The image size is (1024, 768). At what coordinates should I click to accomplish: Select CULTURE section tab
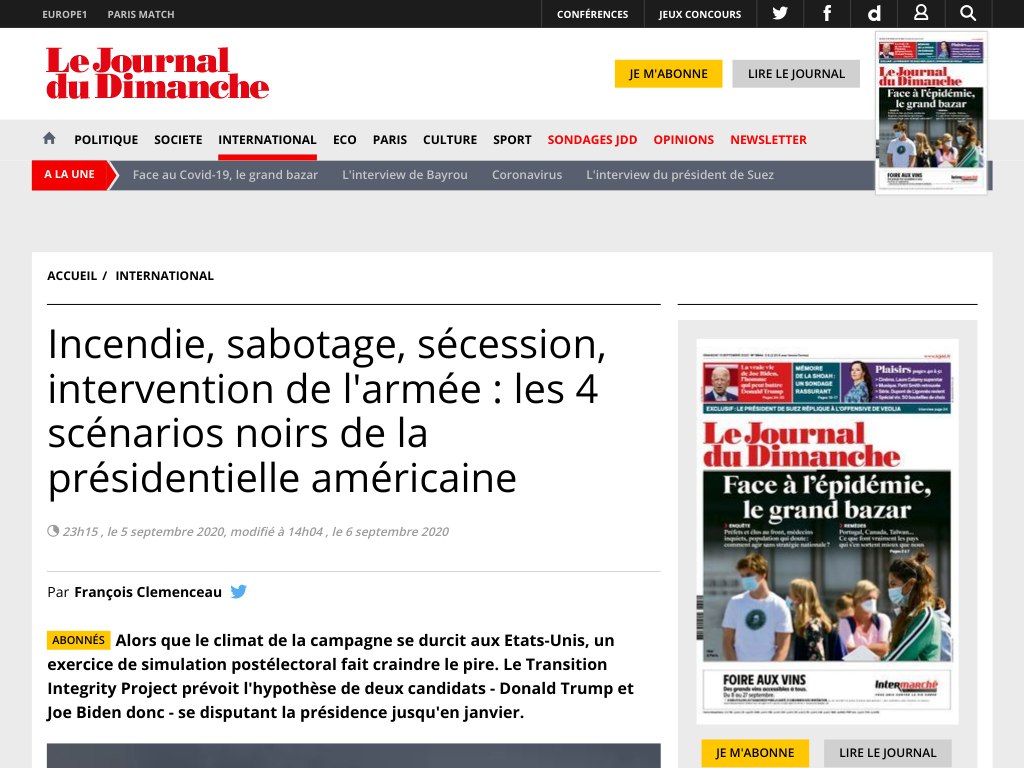point(450,140)
